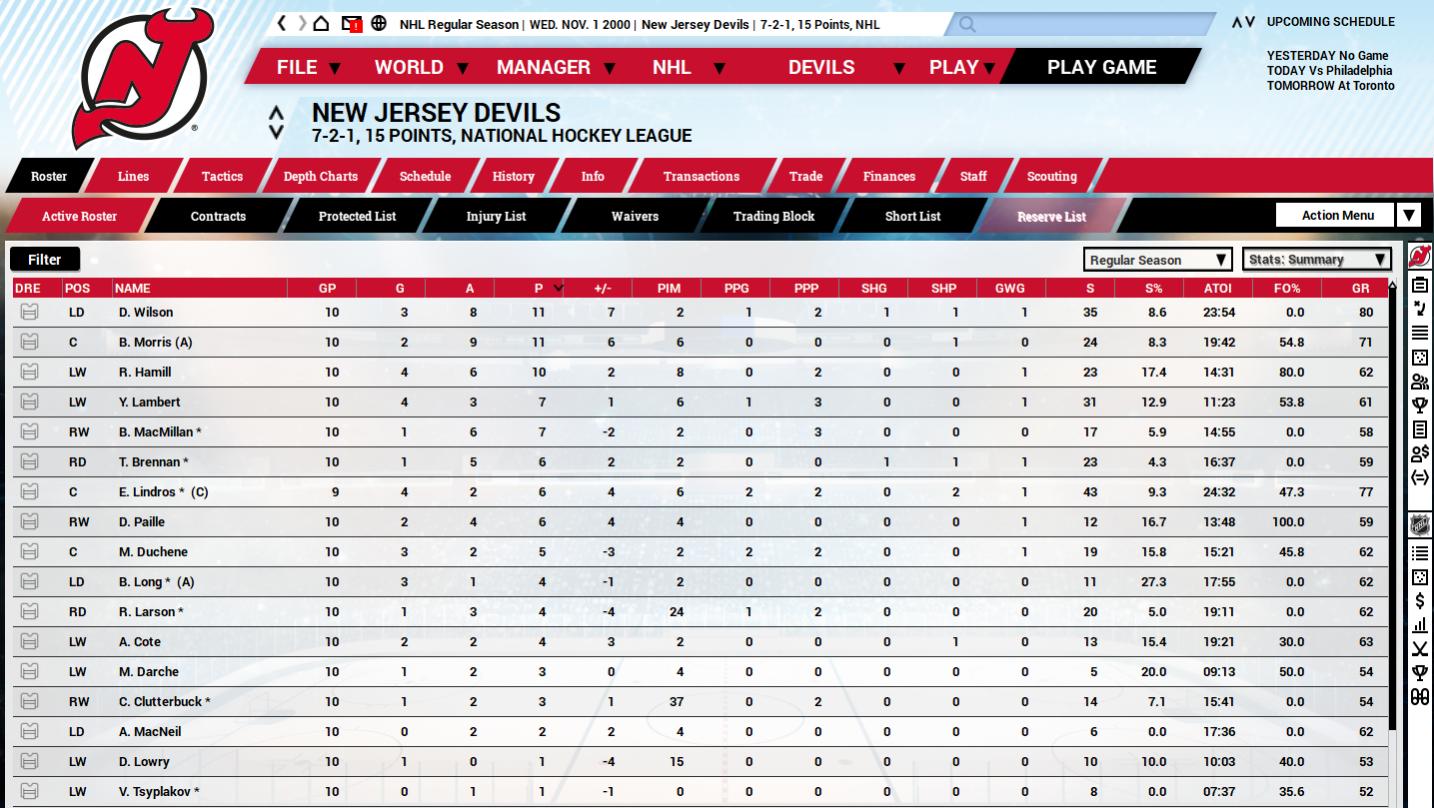Open the MANAGER menu
This screenshot has width=1434, height=808.
coord(556,67)
